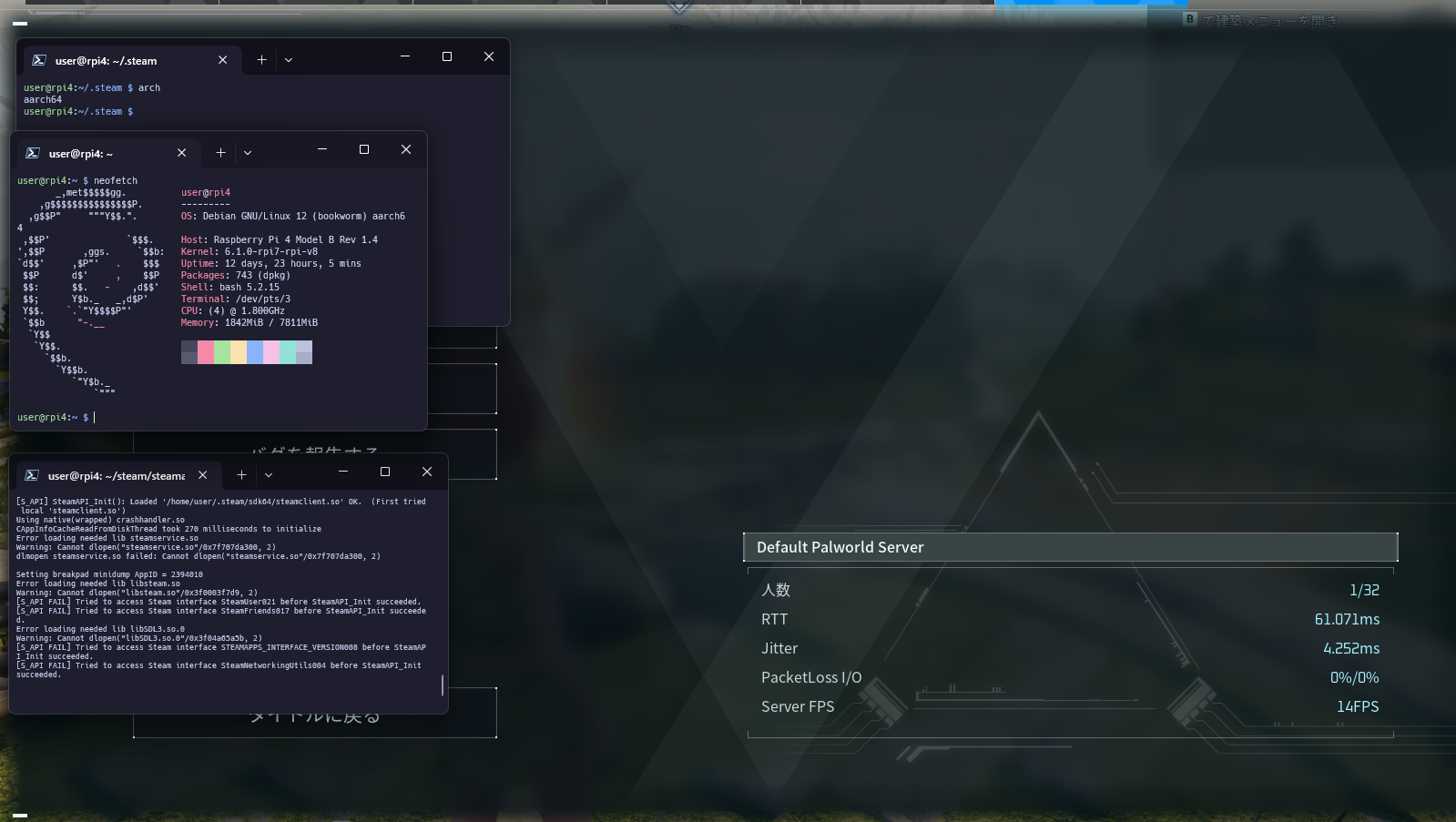
Task: Click the B key hint icon at top right
Action: [1189, 19]
